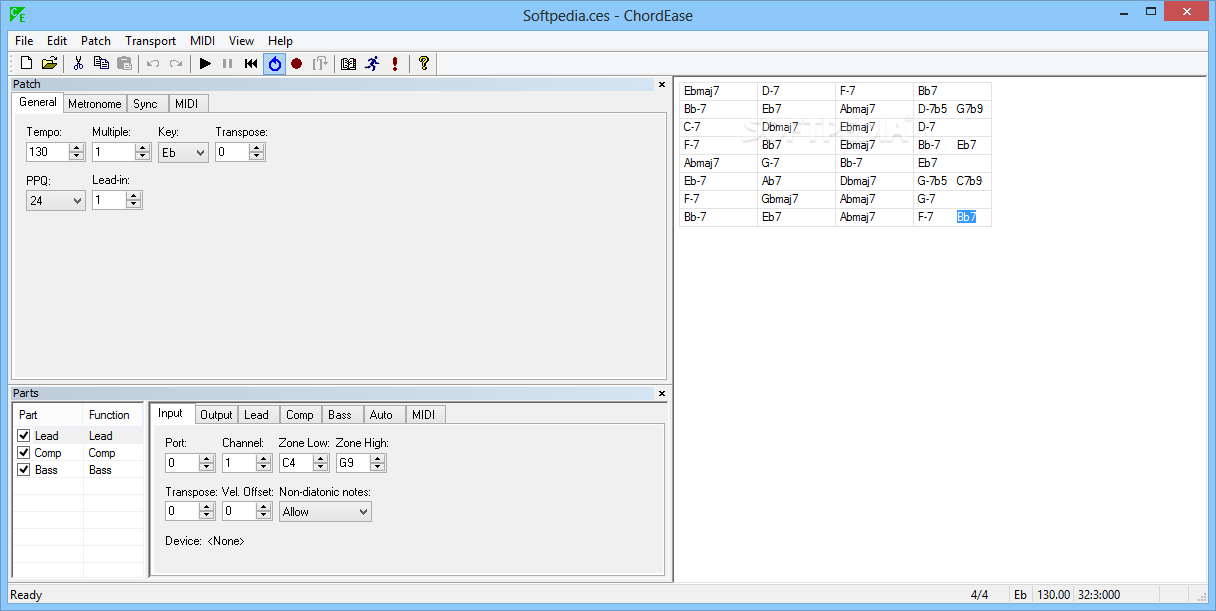
Task: Expand the PPQ dropdown set to 24
Action: click(x=56, y=201)
